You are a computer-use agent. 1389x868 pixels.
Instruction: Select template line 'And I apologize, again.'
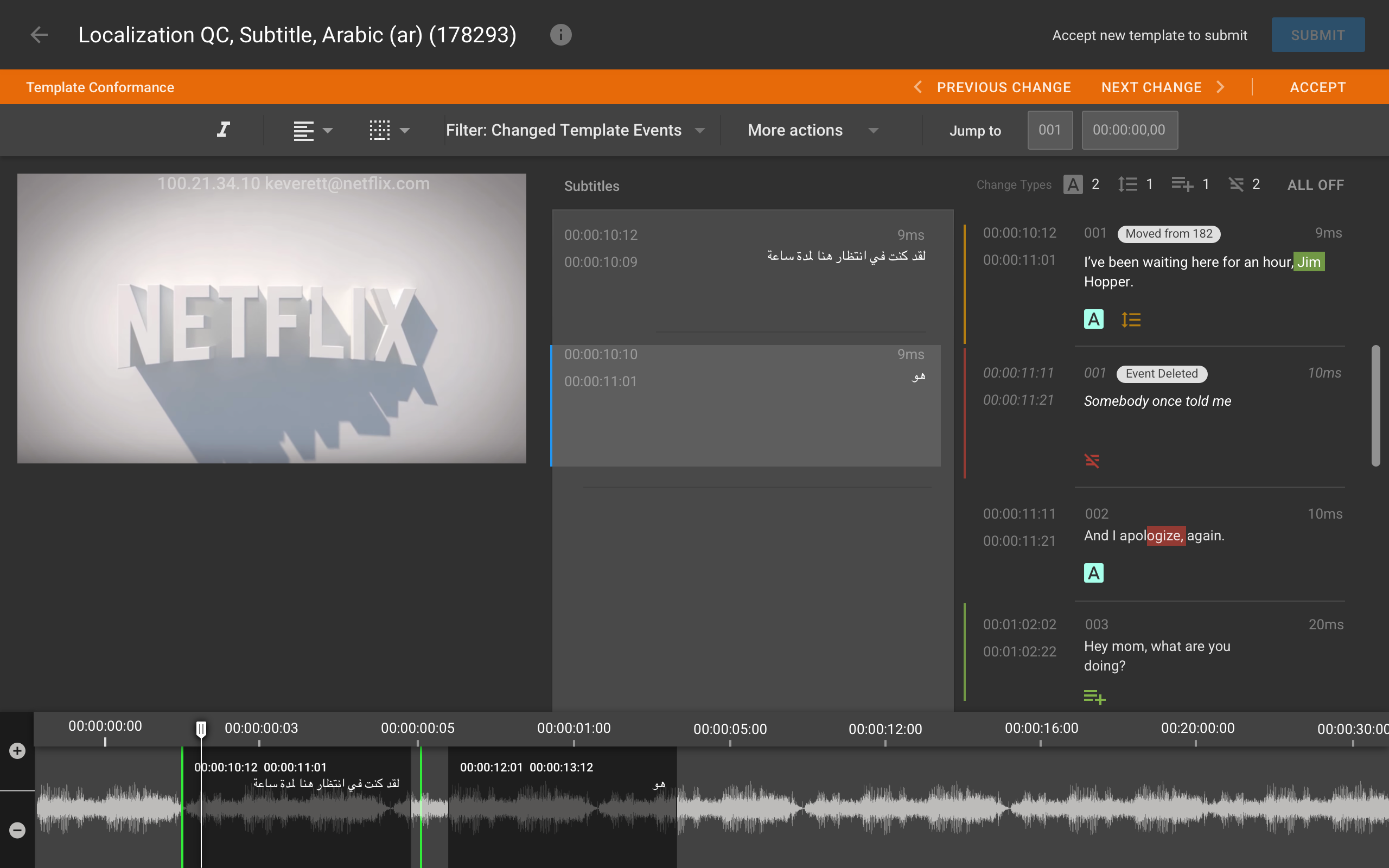pyautogui.click(x=1154, y=535)
